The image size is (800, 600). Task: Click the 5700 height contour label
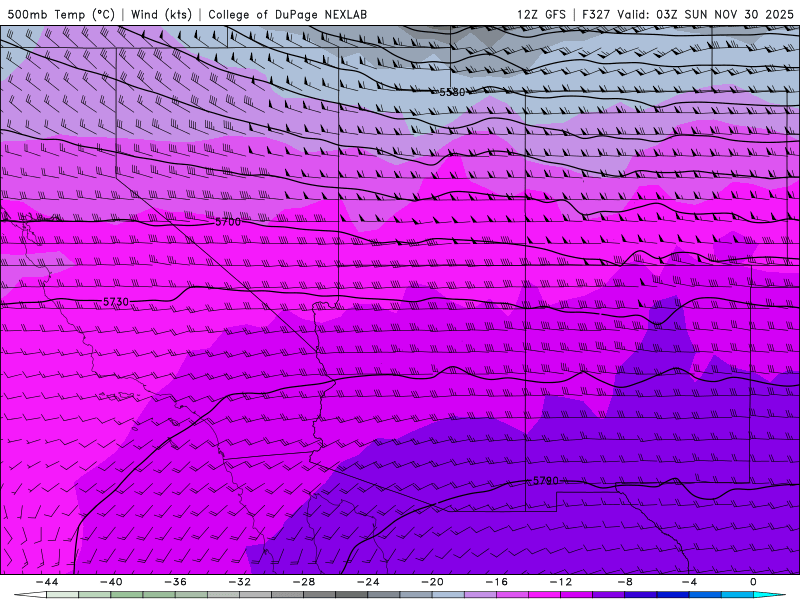tap(228, 222)
